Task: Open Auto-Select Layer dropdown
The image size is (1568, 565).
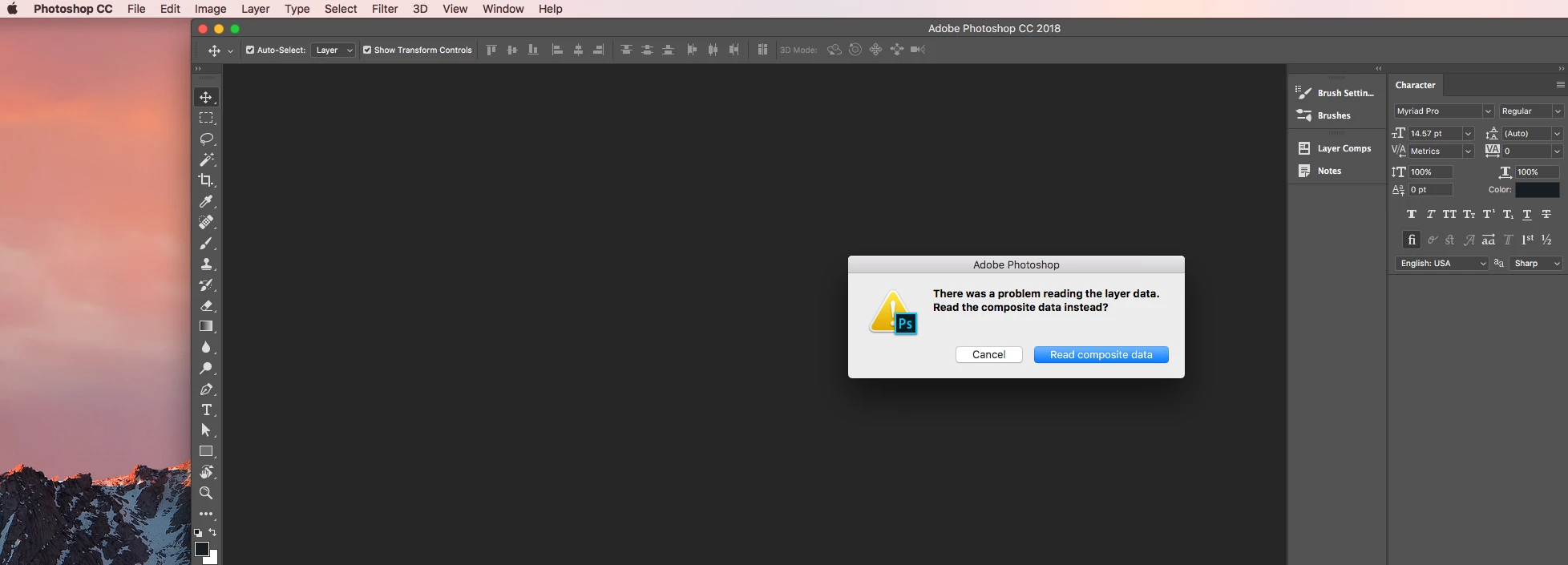Action: pyautogui.click(x=333, y=50)
